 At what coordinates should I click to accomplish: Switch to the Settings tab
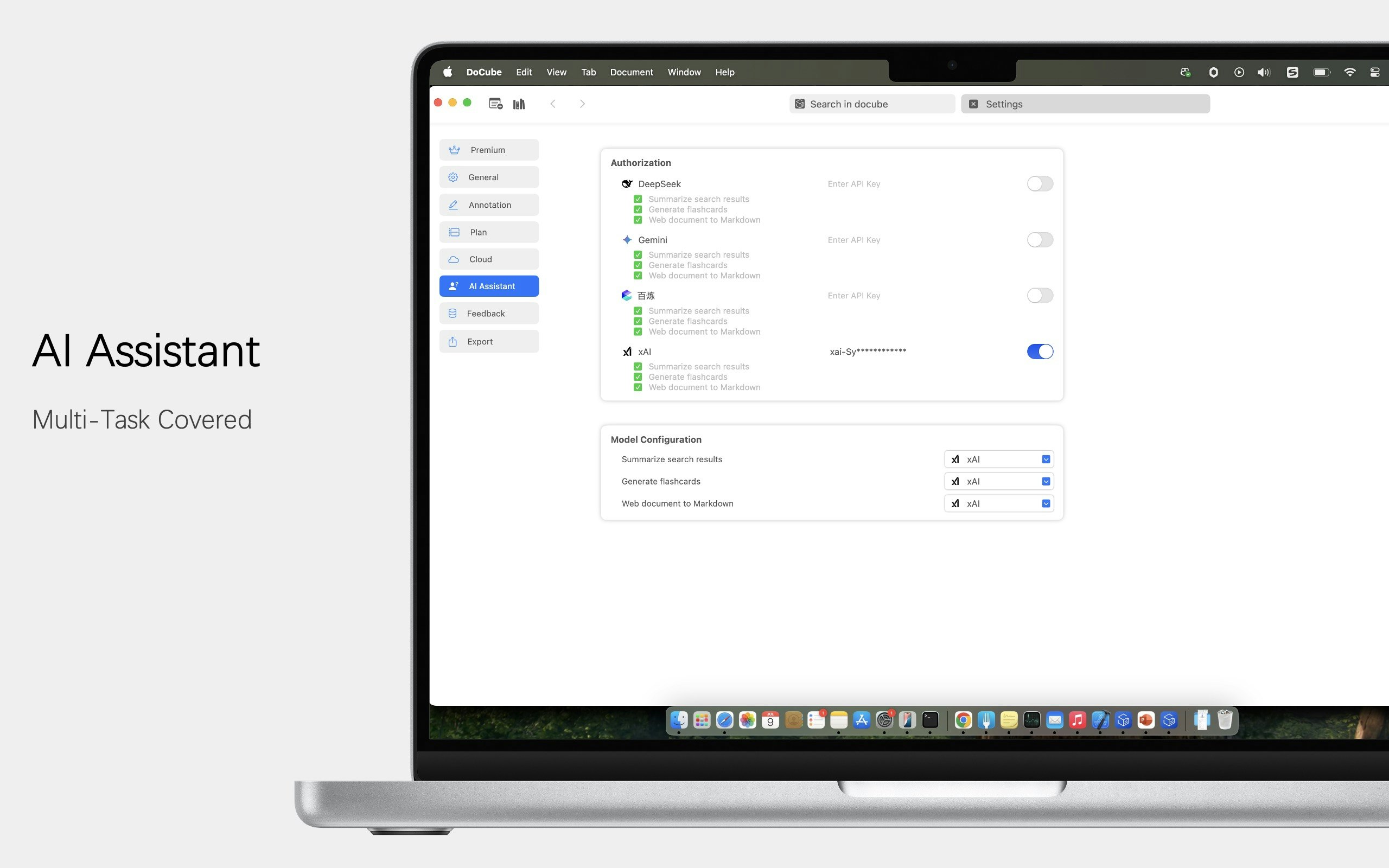tap(1085, 104)
